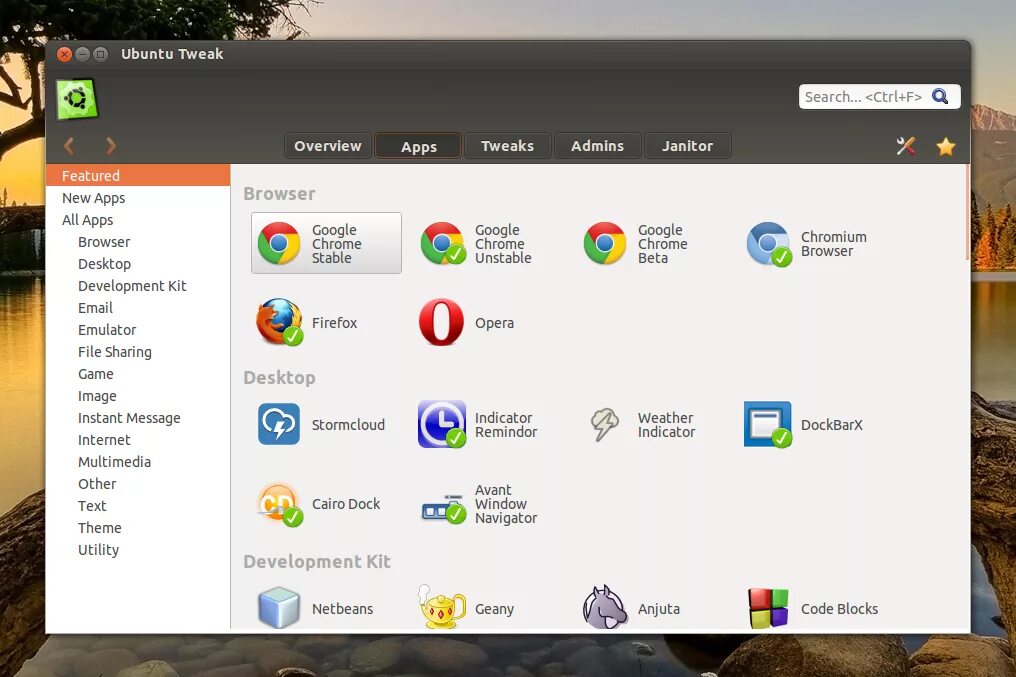This screenshot has height=677, width=1016.
Task: Select the Netbeans cube icon
Action: click(x=279, y=608)
